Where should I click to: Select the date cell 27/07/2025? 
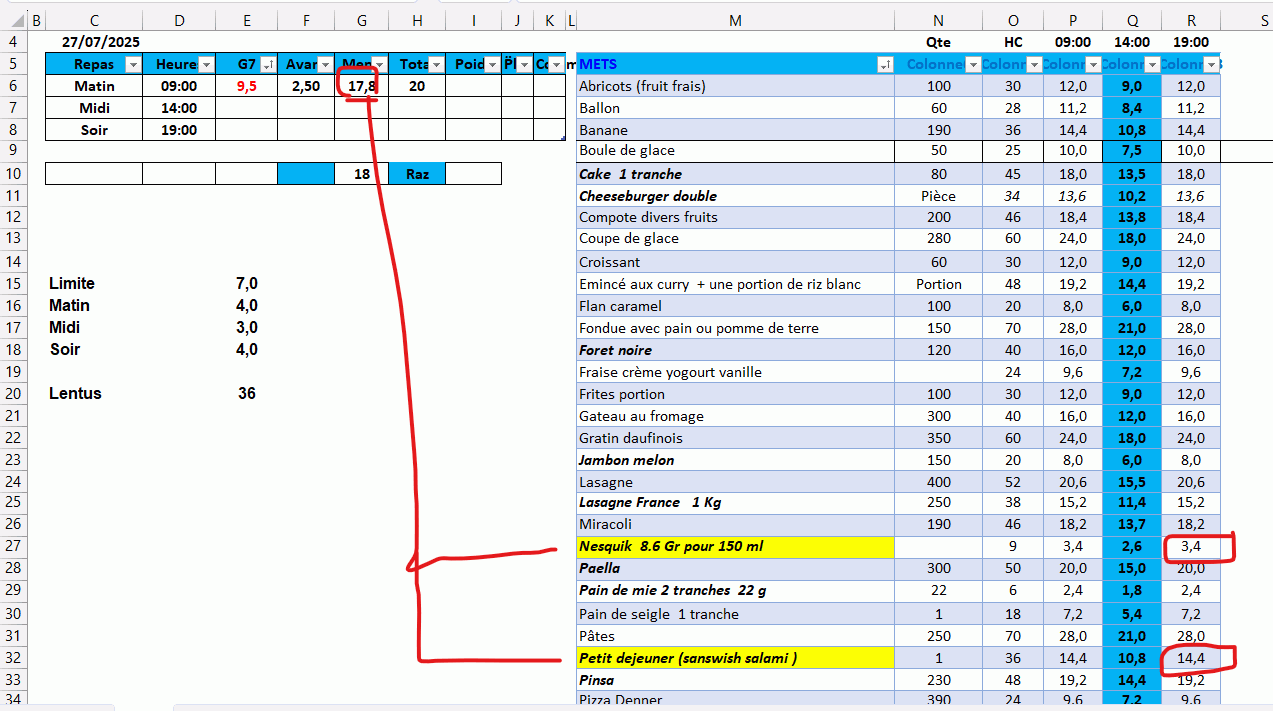[101, 42]
